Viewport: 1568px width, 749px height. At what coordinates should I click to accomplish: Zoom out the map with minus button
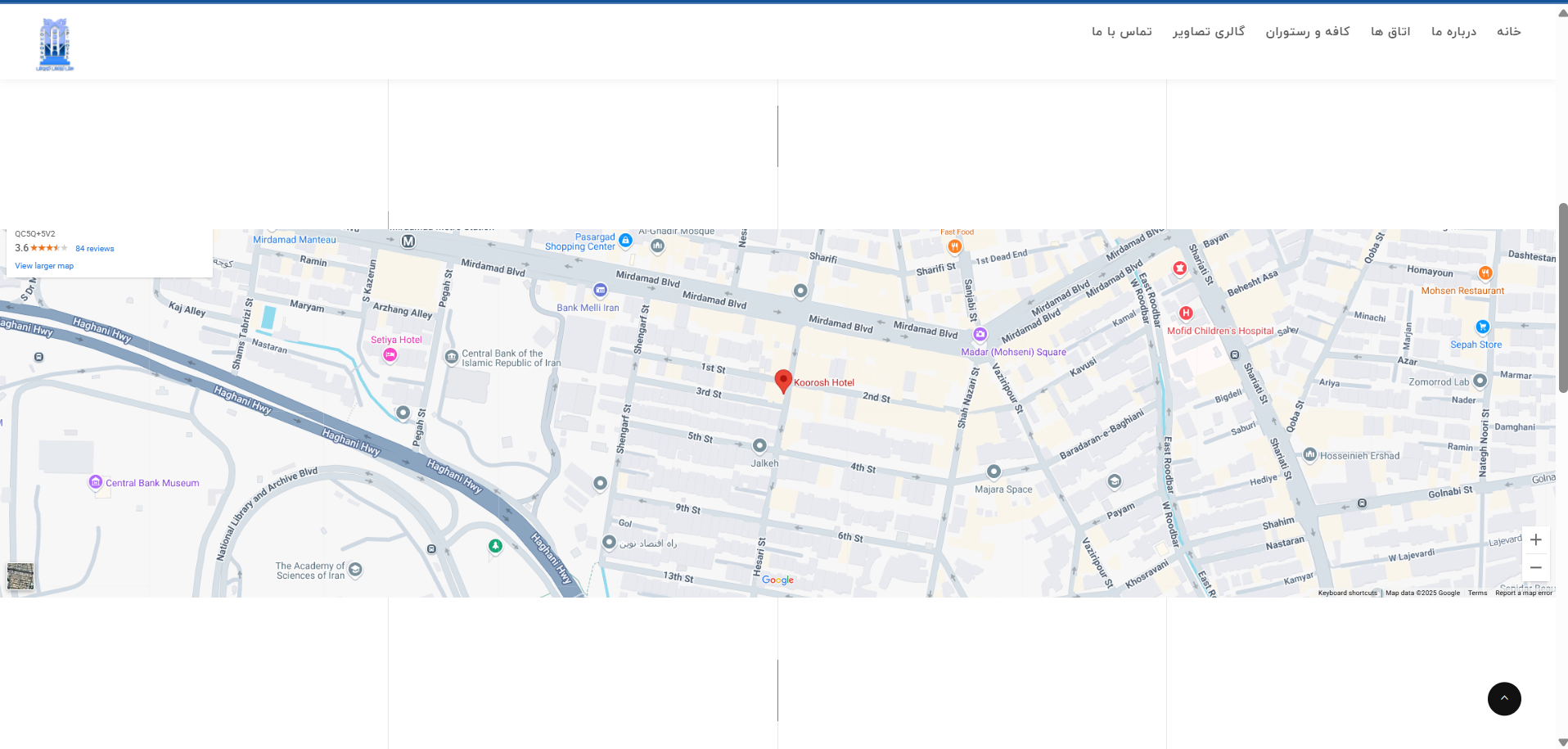coord(1536,568)
